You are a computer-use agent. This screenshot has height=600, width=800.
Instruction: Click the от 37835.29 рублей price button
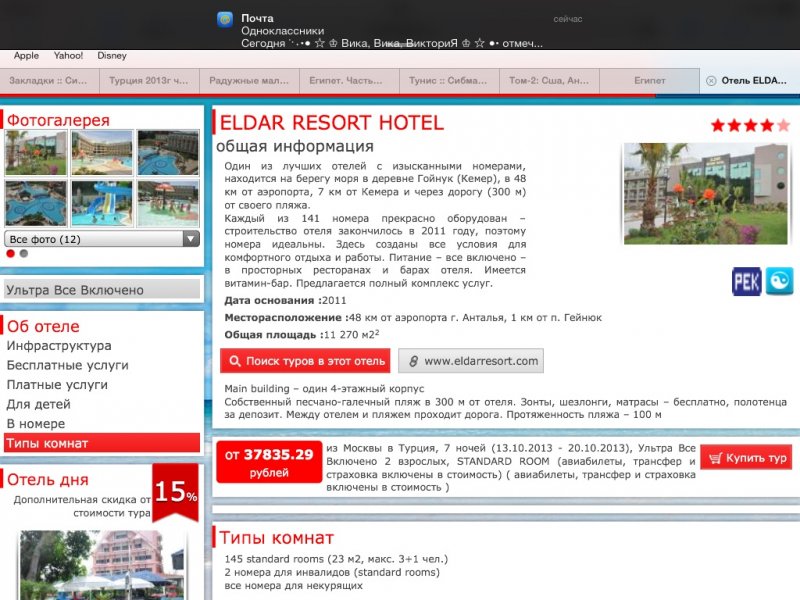[x=269, y=462]
